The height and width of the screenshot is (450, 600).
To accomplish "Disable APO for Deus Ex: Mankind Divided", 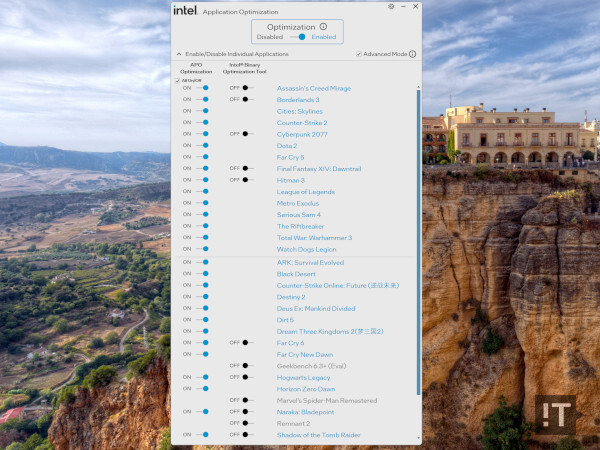I will [202, 308].
